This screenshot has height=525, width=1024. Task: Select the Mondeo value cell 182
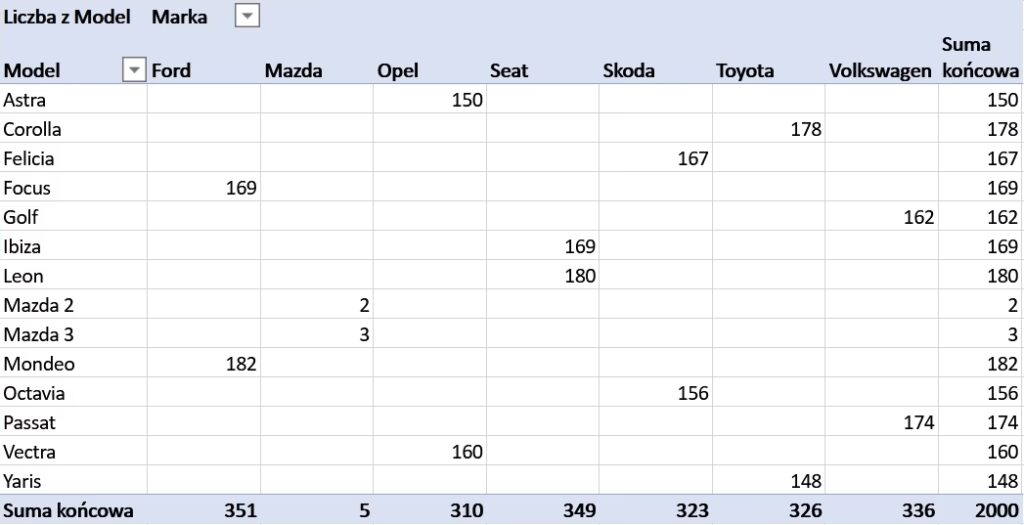tap(240, 364)
